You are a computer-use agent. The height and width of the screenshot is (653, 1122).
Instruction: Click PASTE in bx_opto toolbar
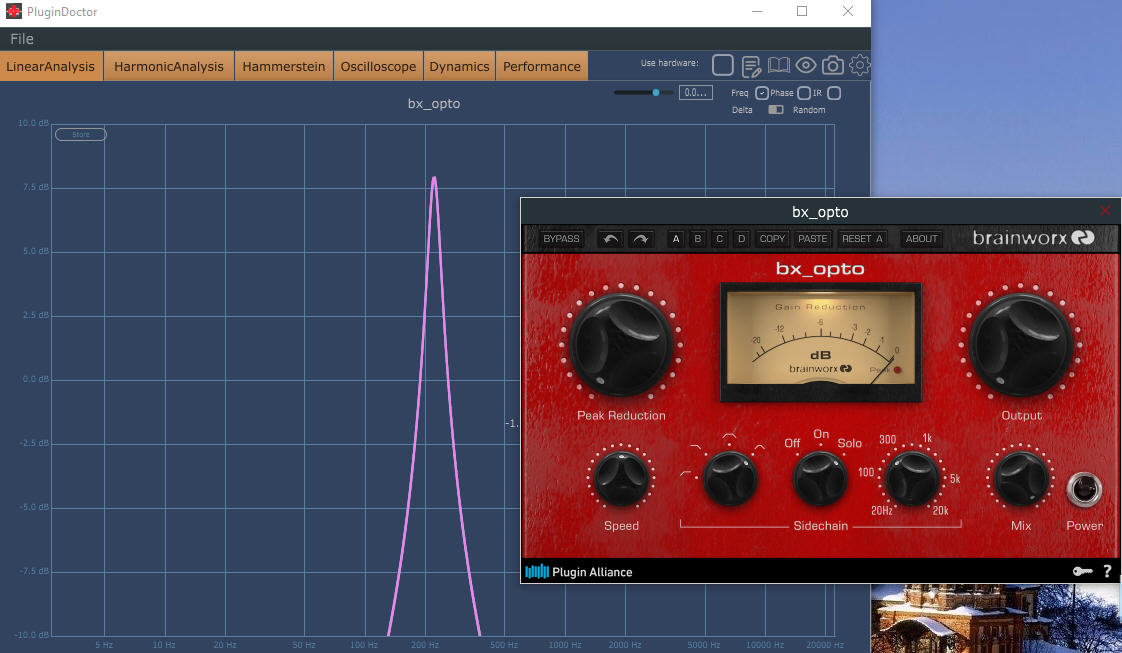[813, 239]
